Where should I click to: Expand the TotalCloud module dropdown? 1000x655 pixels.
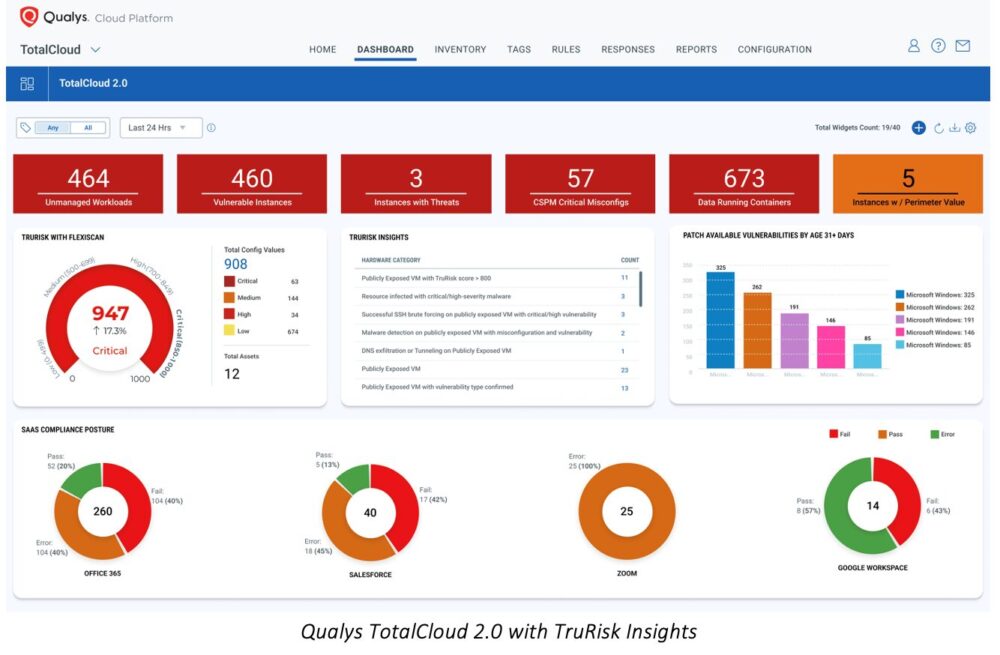coord(95,49)
